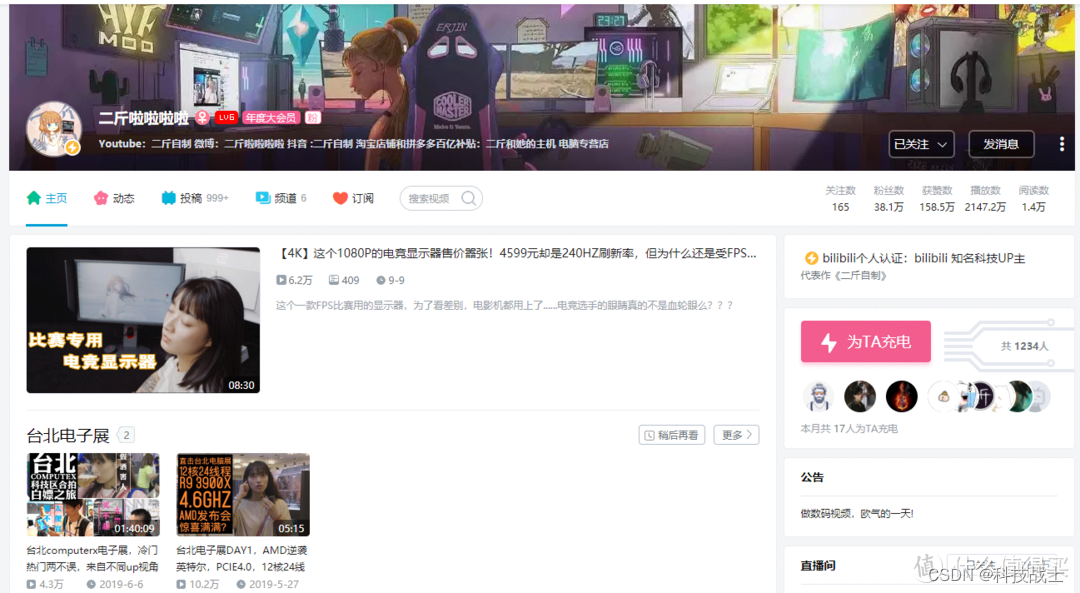This screenshot has height=593, width=1080.
Task: Click the 稍后再看 button
Action: point(672,435)
